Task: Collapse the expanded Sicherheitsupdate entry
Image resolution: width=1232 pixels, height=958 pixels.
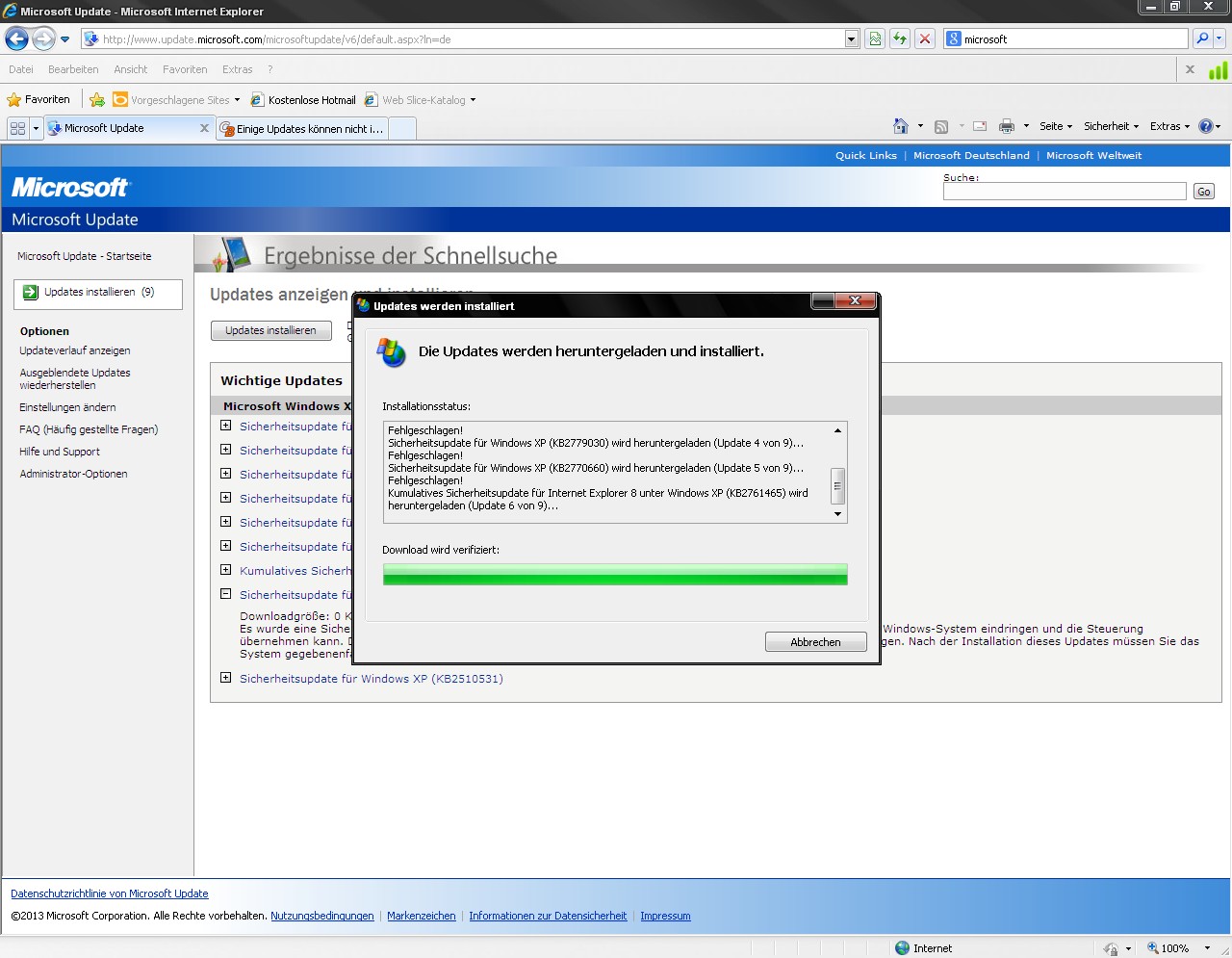Action: pyautogui.click(x=225, y=594)
